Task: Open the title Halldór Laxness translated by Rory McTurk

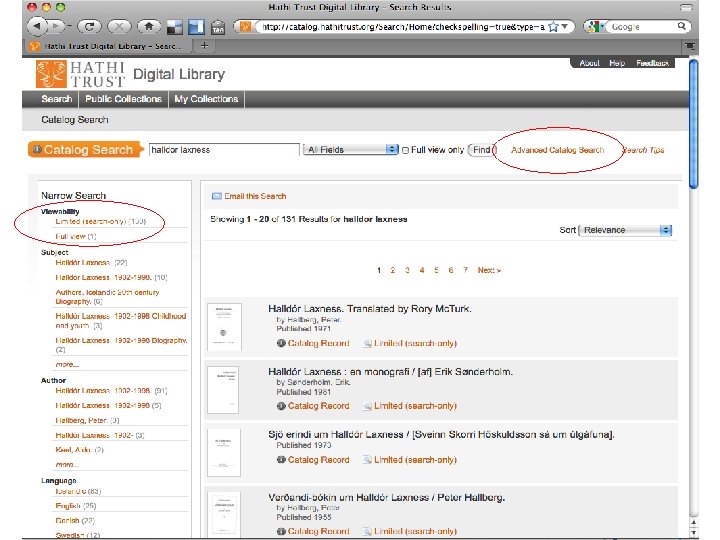Action: 370,309
